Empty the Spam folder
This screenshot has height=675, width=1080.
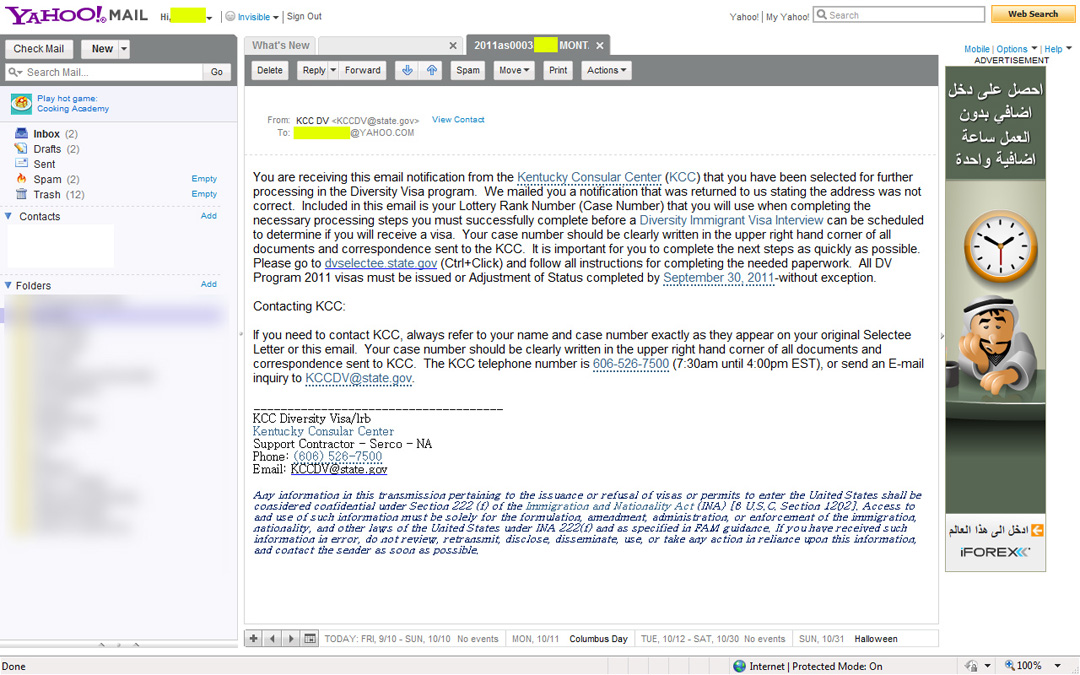pyautogui.click(x=204, y=178)
